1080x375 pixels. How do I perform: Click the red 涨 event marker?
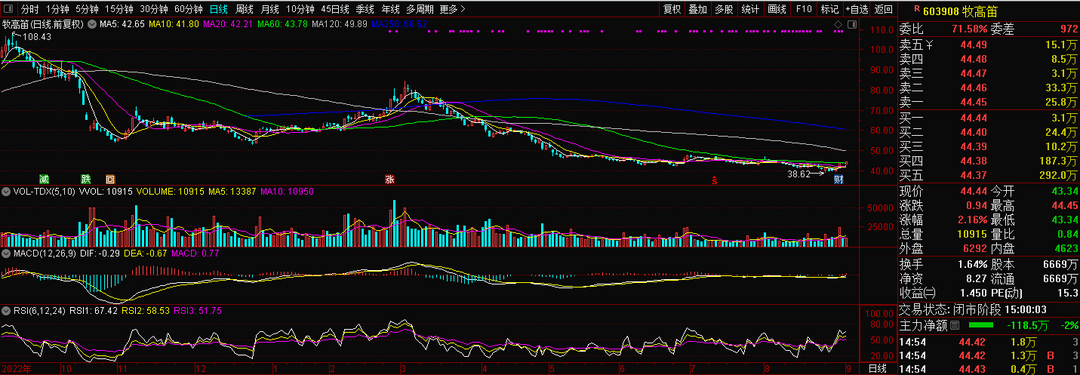pyautogui.click(x=389, y=179)
